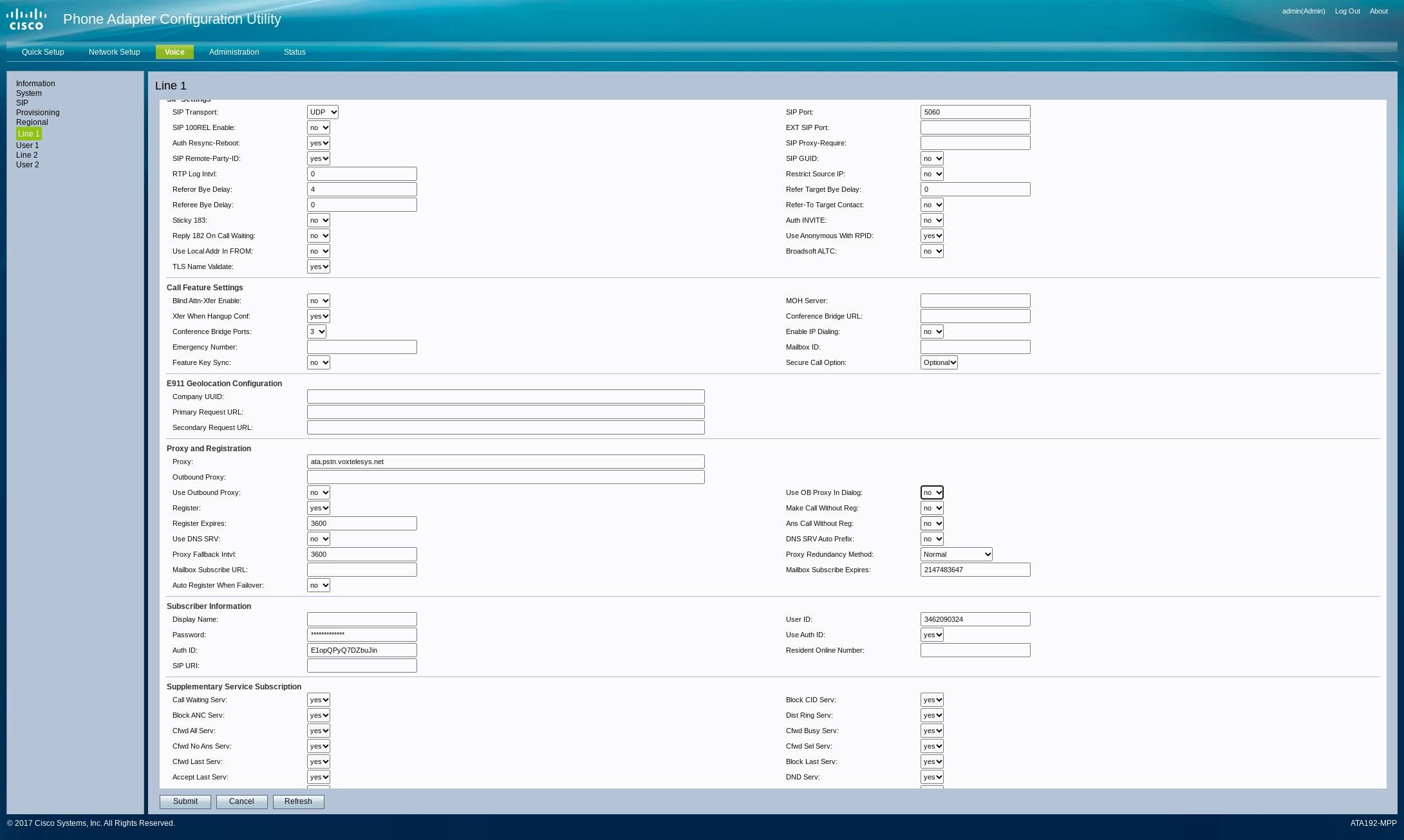
Task: Open the Status tab
Action: 295,52
